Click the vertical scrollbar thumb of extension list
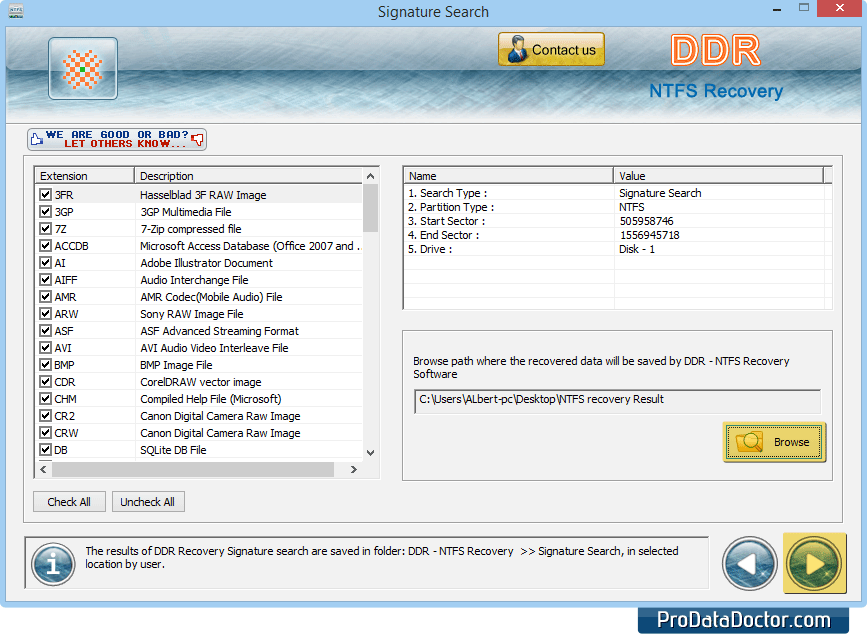867x634 pixels. click(370, 208)
